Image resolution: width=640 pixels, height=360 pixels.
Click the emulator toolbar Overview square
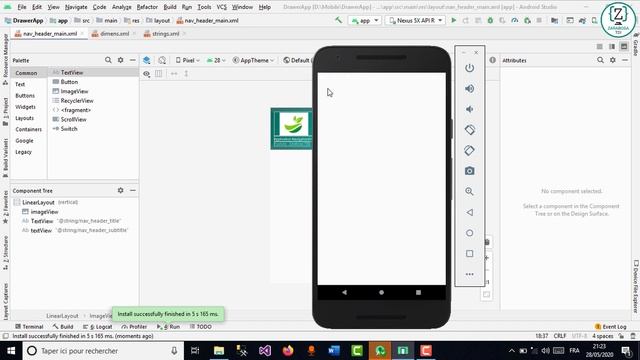point(469,253)
